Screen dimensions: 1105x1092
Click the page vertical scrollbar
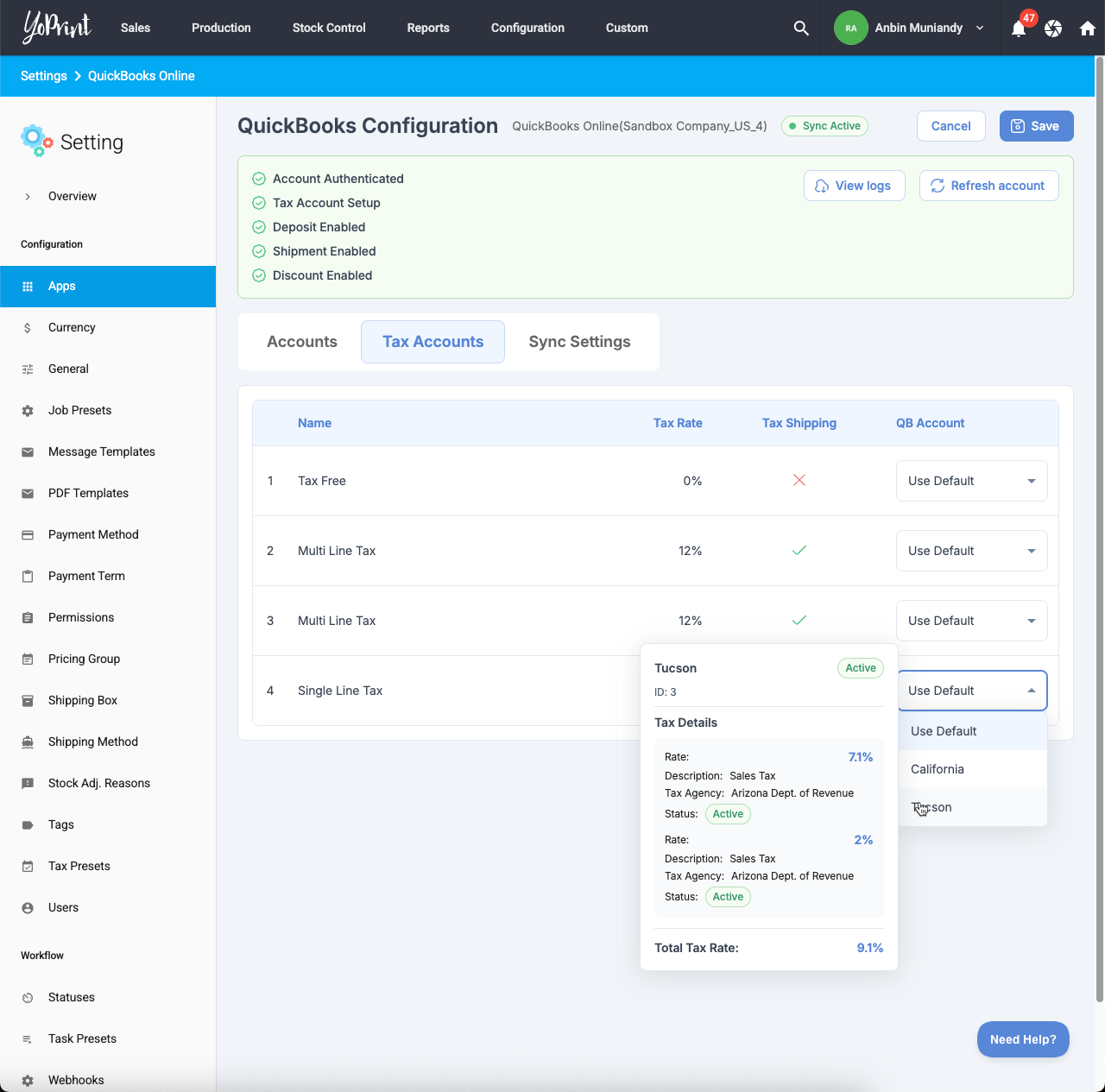tap(1099, 518)
